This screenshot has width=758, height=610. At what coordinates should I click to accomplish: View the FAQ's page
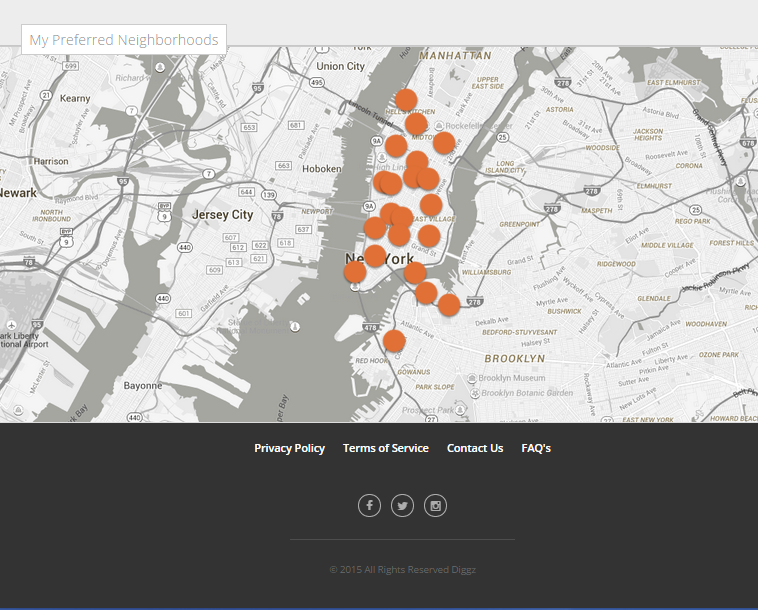click(535, 448)
